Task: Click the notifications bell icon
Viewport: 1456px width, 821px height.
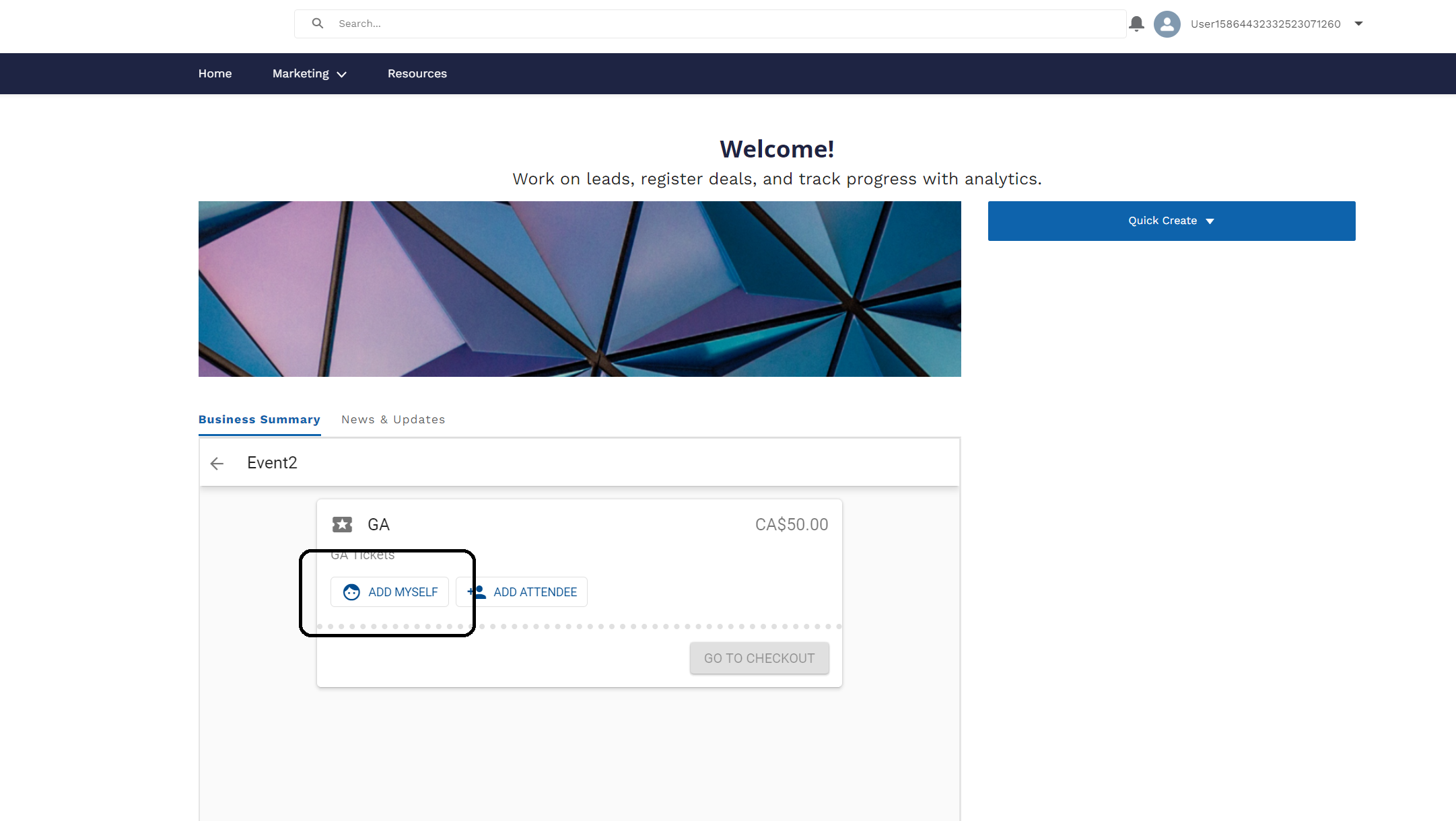Action: click(1136, 24)
